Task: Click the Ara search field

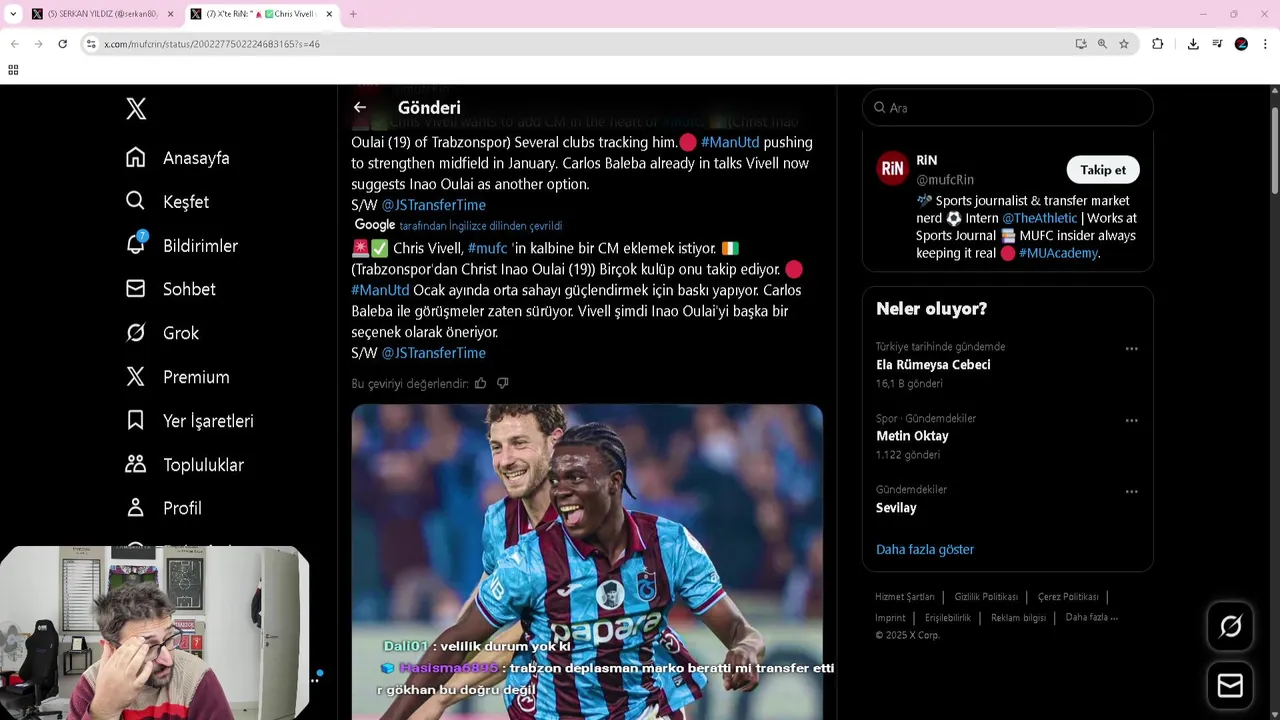Action: [x=1008, y=108]
